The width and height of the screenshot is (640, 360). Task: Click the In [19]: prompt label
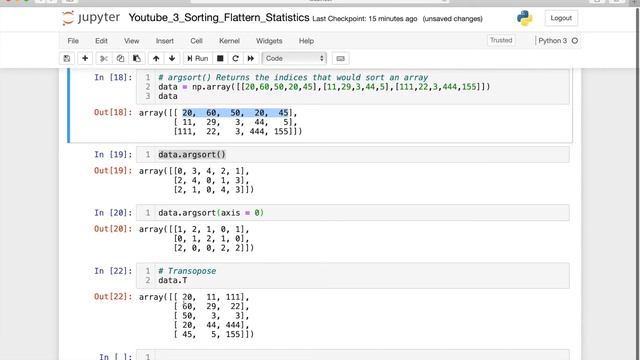(113, 155)
